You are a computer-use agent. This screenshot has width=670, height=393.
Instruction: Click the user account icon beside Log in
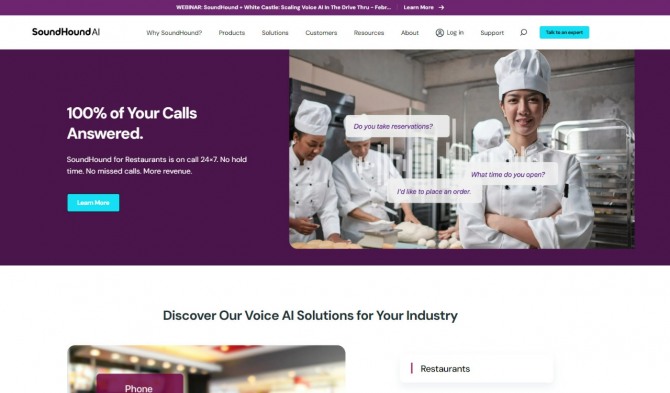pos(440,32)
